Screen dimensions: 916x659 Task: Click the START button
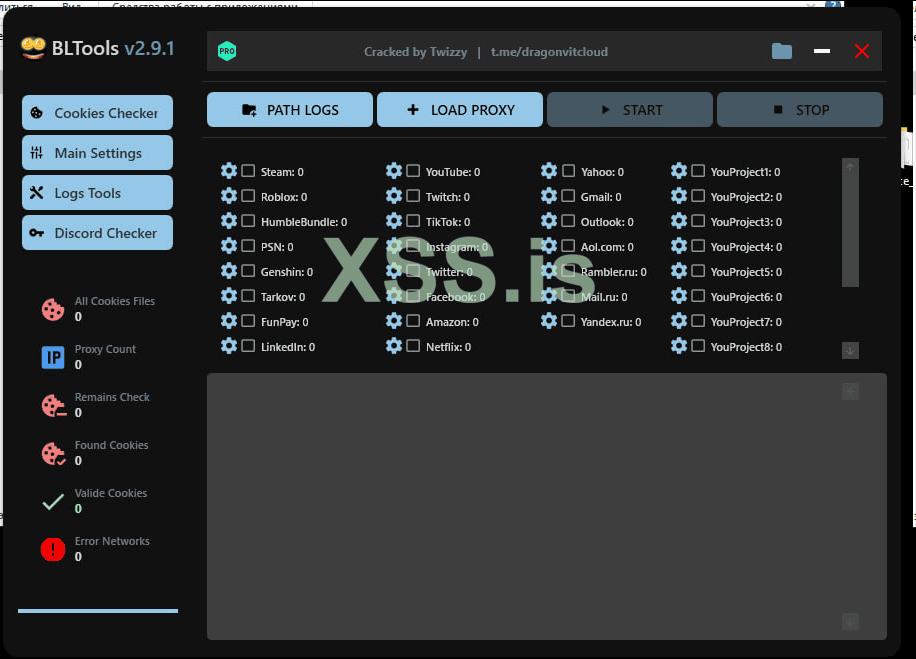630,110
